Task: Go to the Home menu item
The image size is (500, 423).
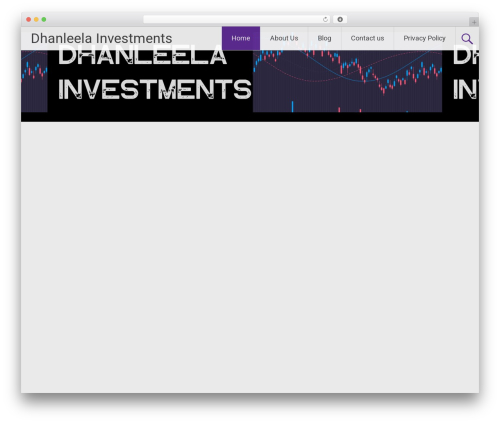Action: tap(241, 38)
